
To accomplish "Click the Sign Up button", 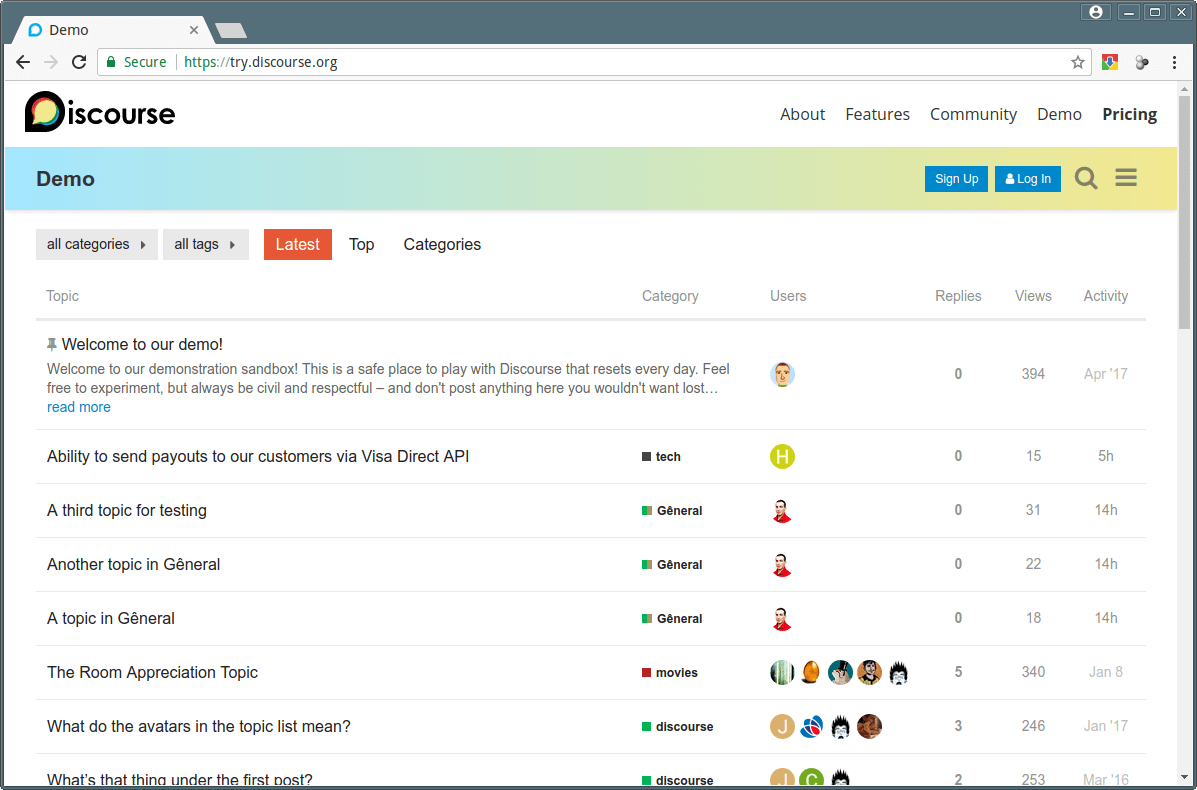I will [x=956, y=179].
